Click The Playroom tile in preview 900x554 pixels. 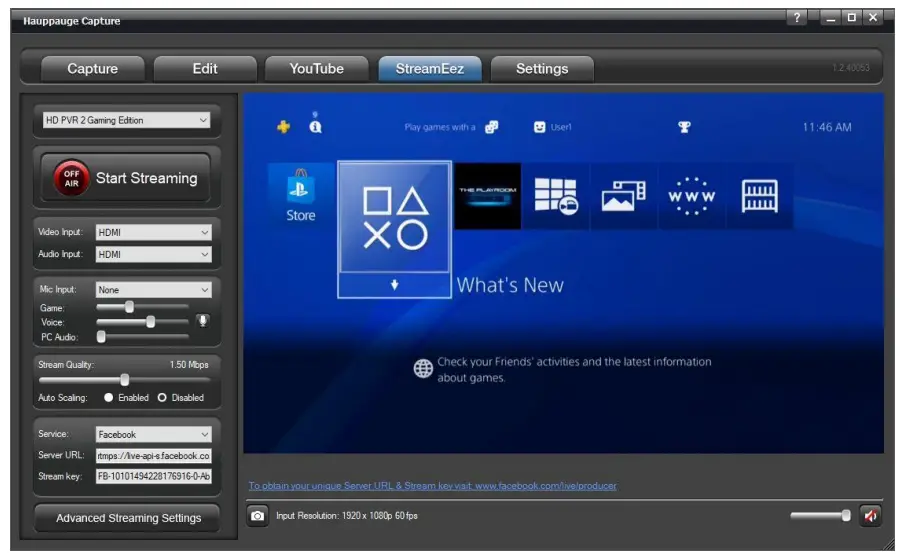point(487,196)
